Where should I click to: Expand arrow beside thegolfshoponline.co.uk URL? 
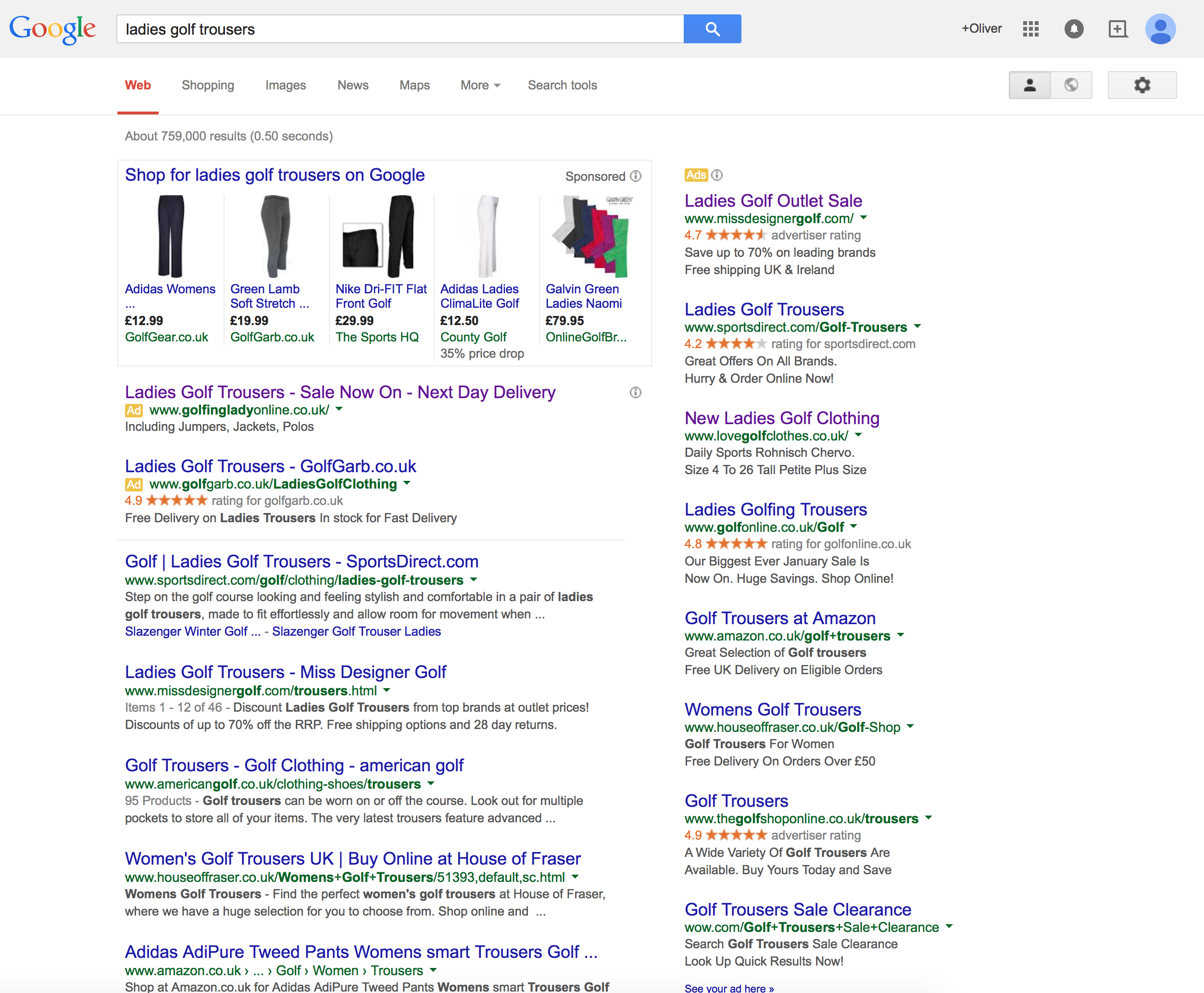point(928,817)
